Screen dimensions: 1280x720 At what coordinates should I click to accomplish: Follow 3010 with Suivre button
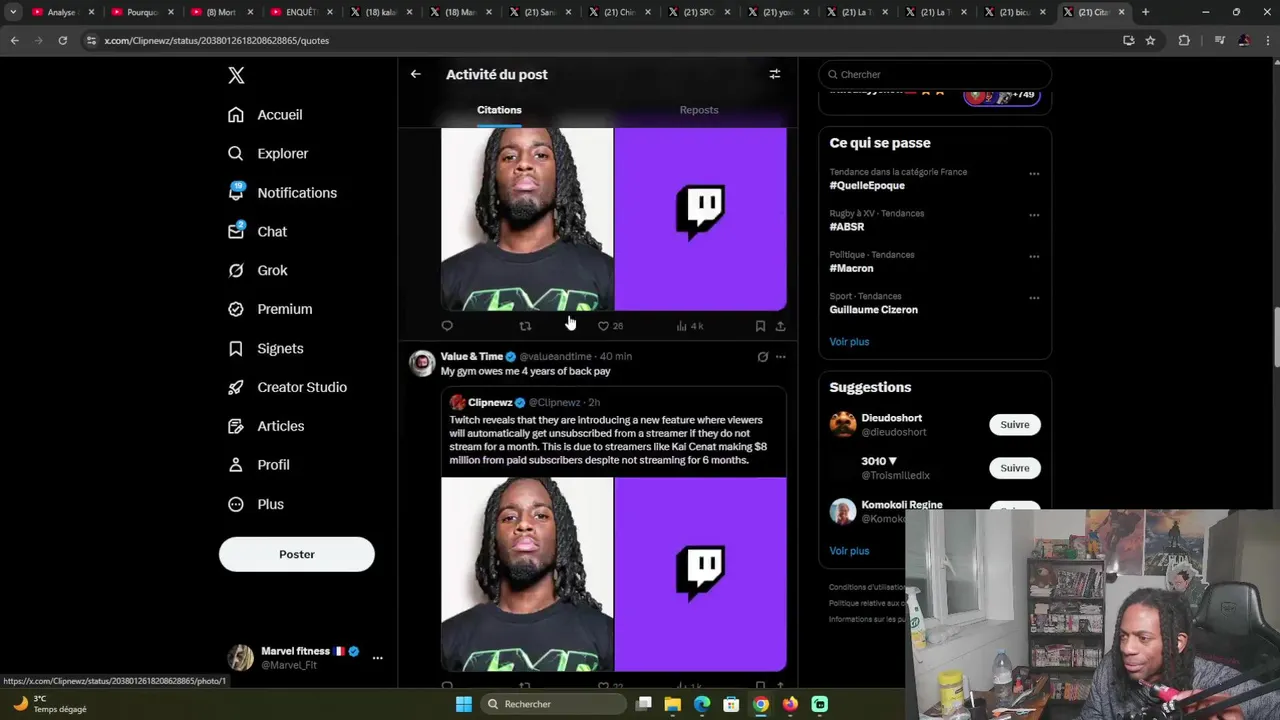point(1014,468)
